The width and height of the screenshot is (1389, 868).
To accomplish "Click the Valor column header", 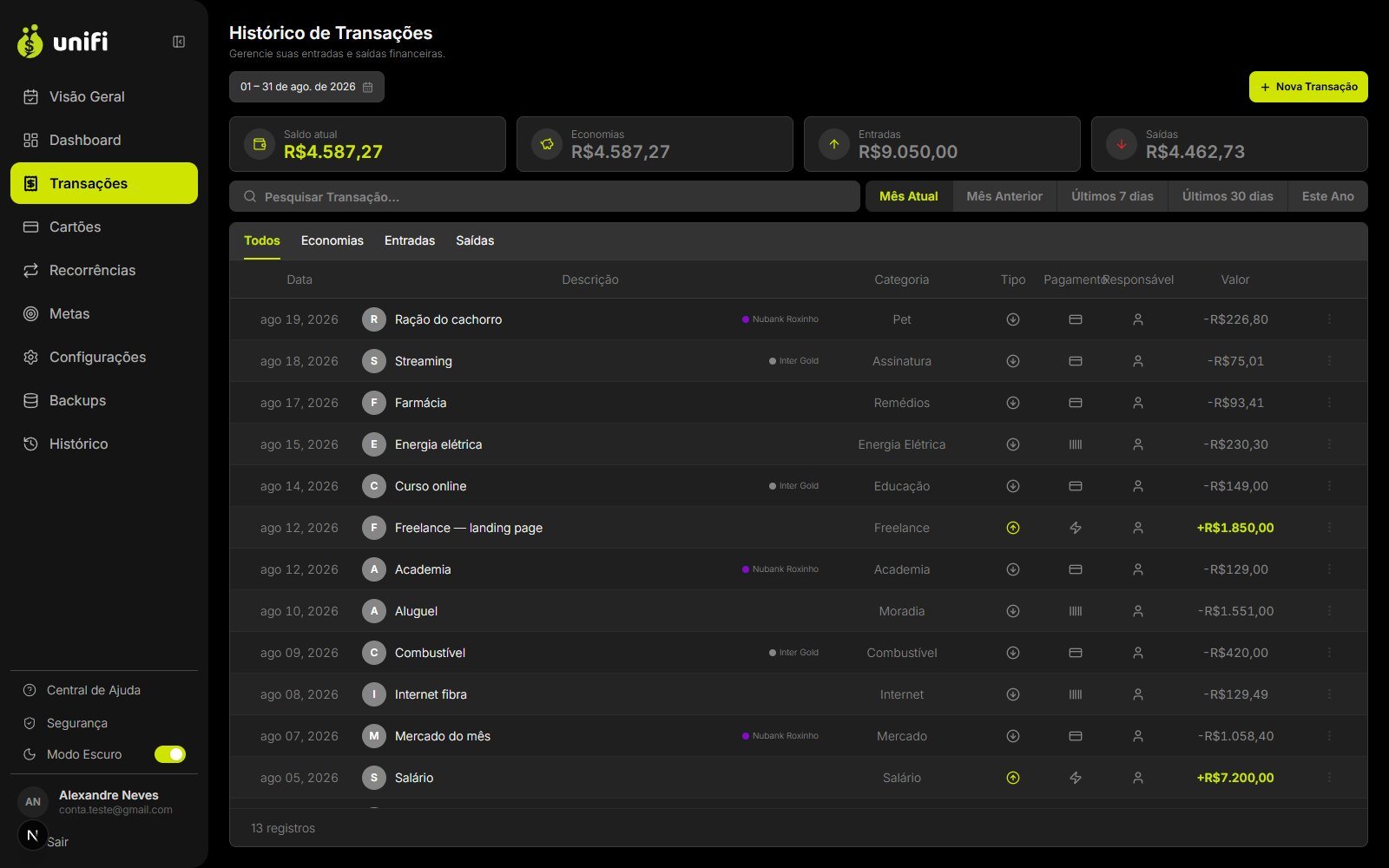I will [1235, 279].
